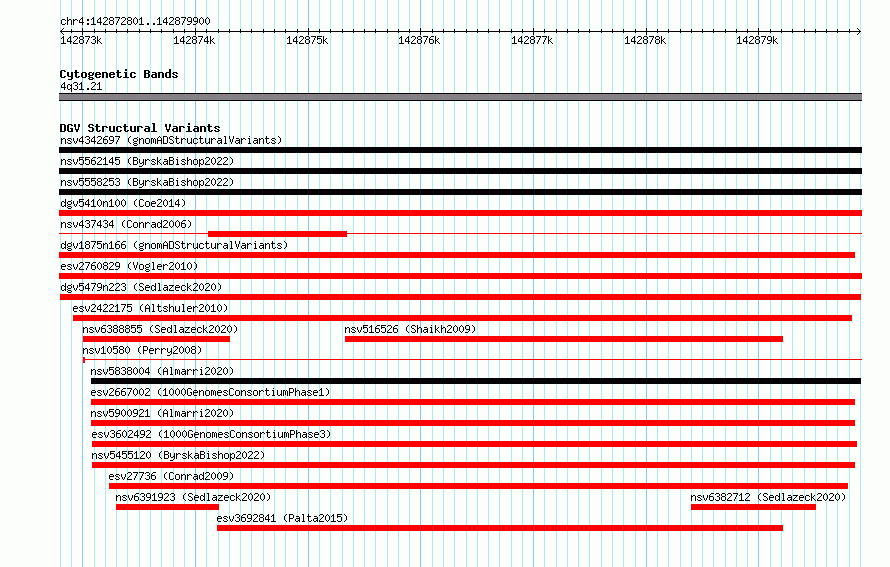Click the red bar under esv2422175
The image size is (890, 567).
[463, 318]
